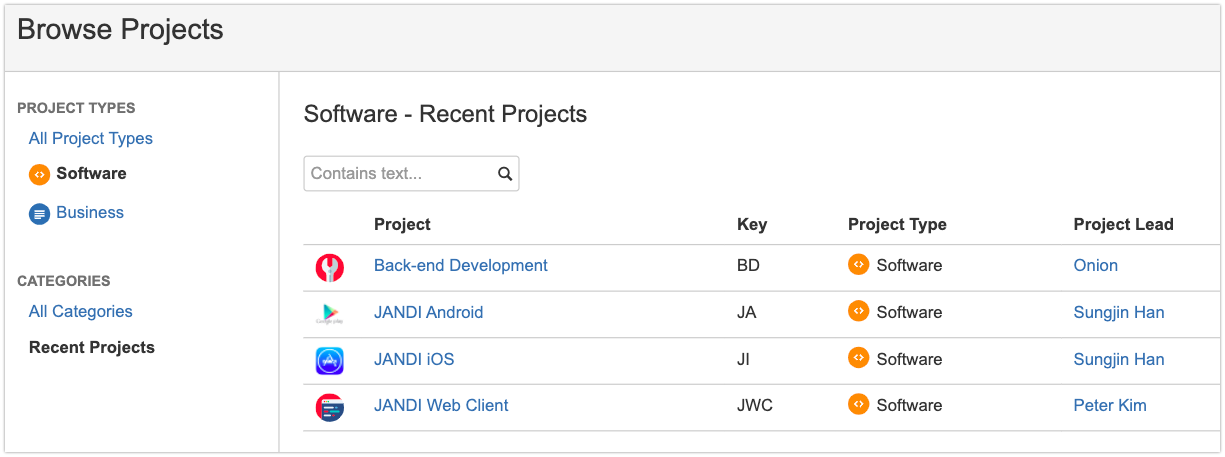1225x457 pixels.
Task: Select the Business project type
Action: (x=90, y=212)
